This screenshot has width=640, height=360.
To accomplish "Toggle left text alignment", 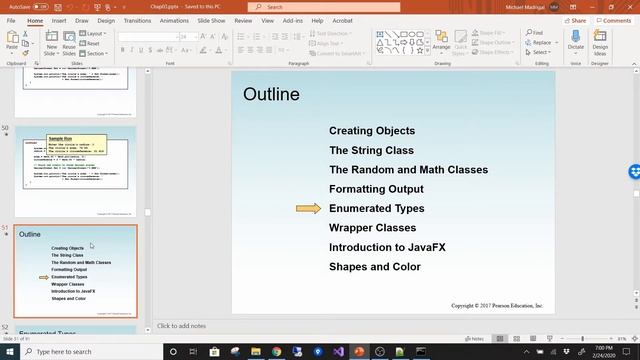I will pyautogui.click(x=241, y=50).
